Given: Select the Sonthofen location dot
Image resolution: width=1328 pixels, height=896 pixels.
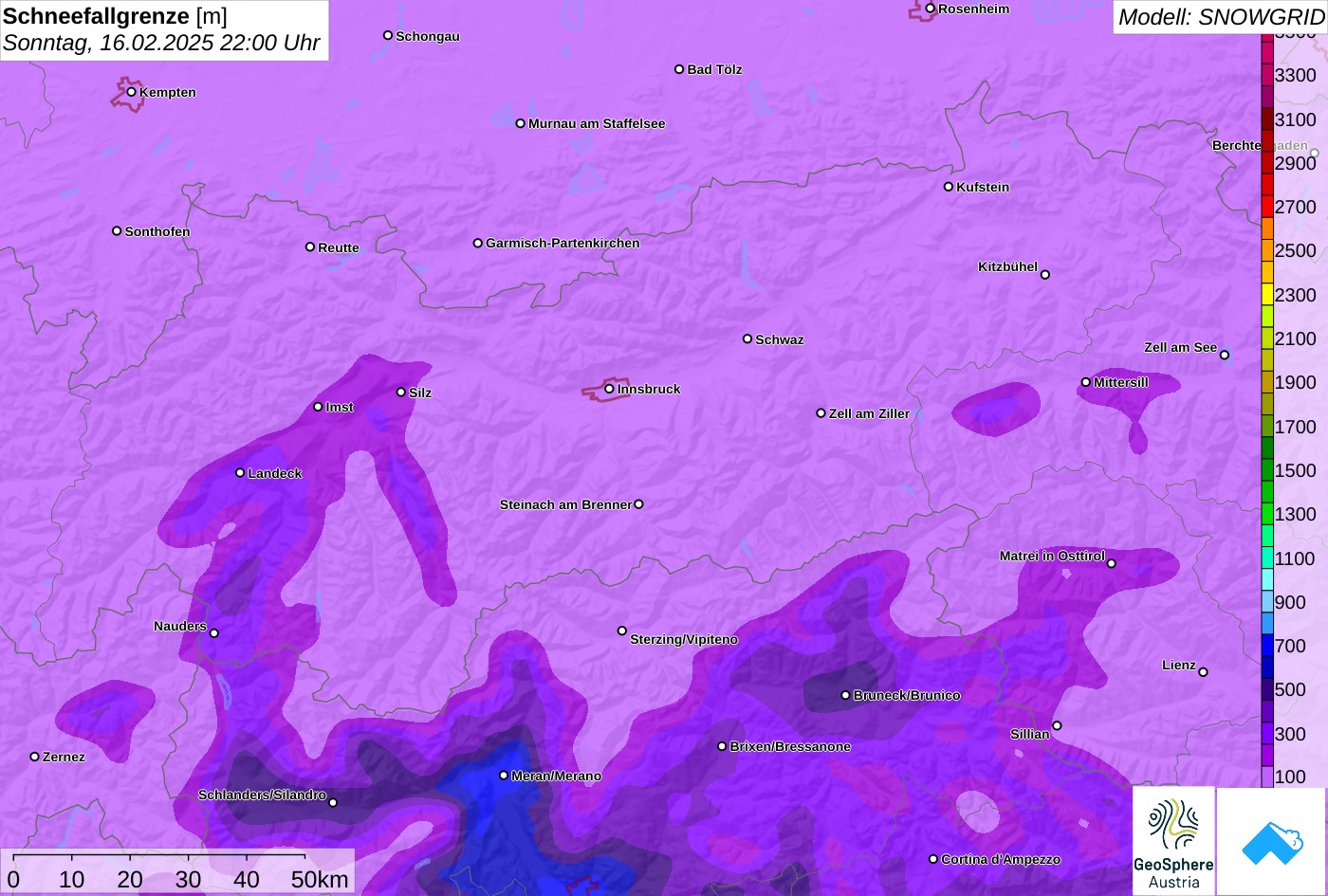Looking at the screenshot, I should [117, 231].
